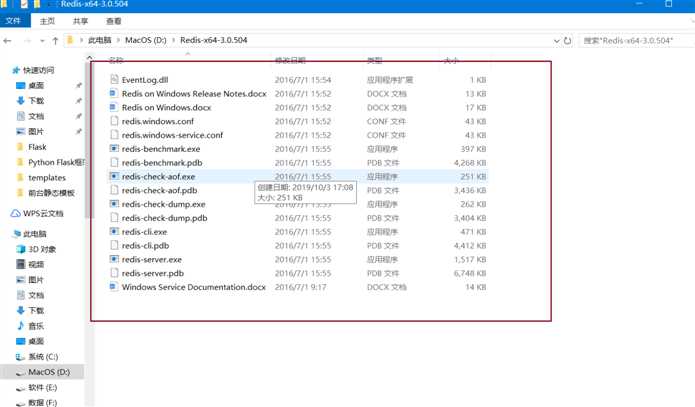Click MacOS (D:) in address path
The image size is (695, 407).
[x=145, y=40]
